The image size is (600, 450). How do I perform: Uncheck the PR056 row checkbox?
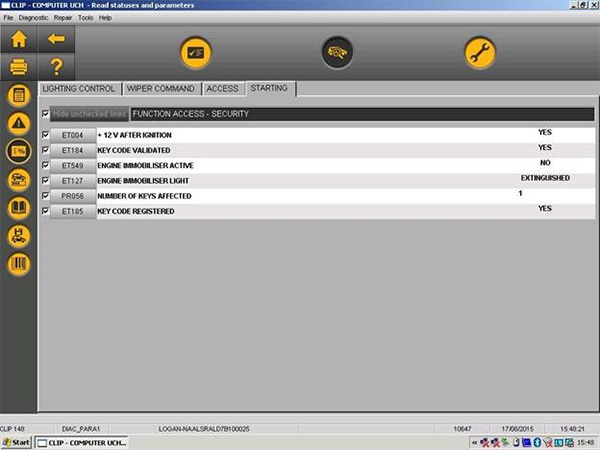point(45,196)
